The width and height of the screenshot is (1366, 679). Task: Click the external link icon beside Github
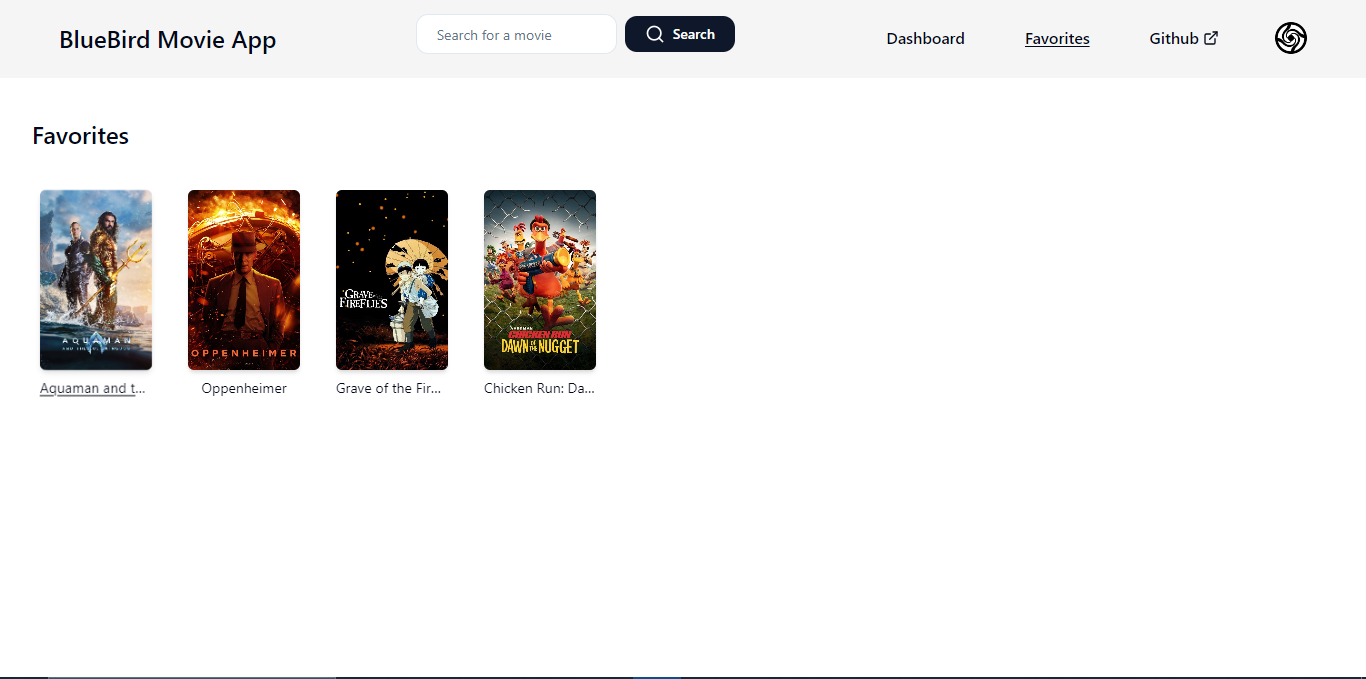1211,38
